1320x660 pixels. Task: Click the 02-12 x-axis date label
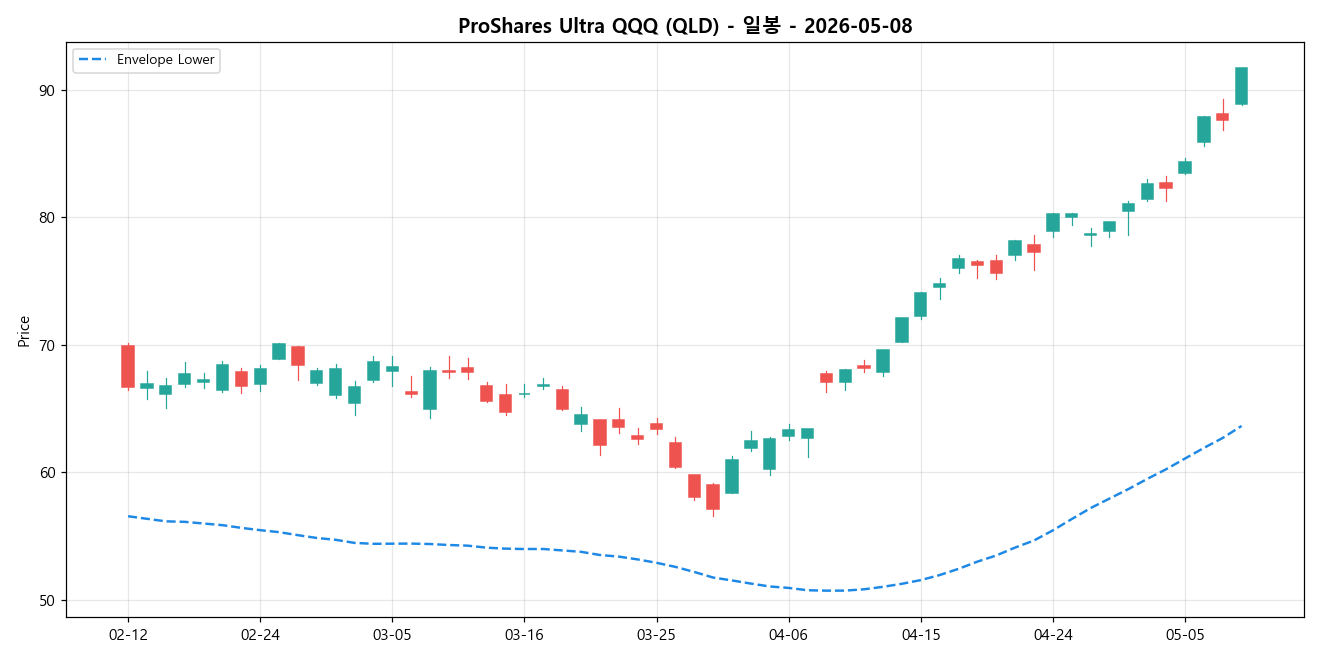(x=128, y=634)
